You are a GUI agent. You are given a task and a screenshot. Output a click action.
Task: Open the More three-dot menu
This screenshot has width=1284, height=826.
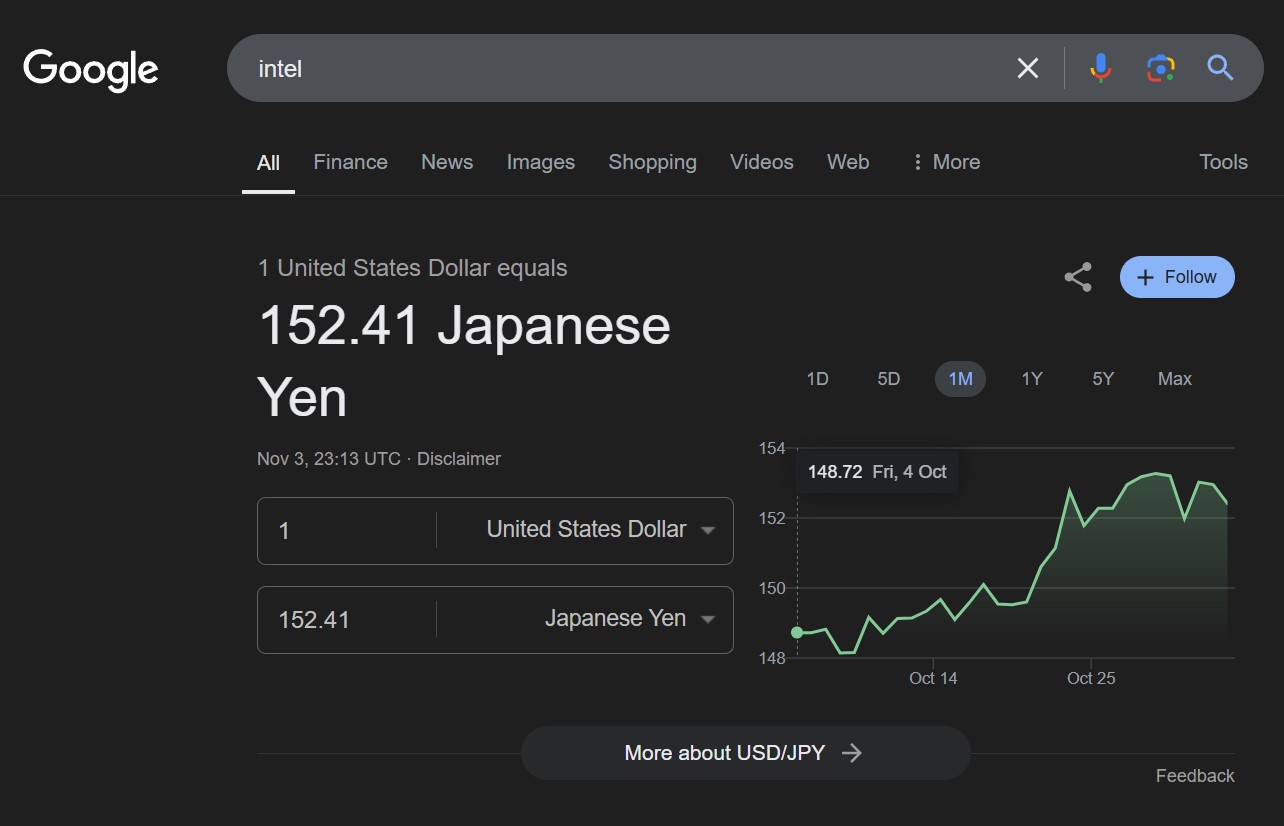(x=945, y=162)
